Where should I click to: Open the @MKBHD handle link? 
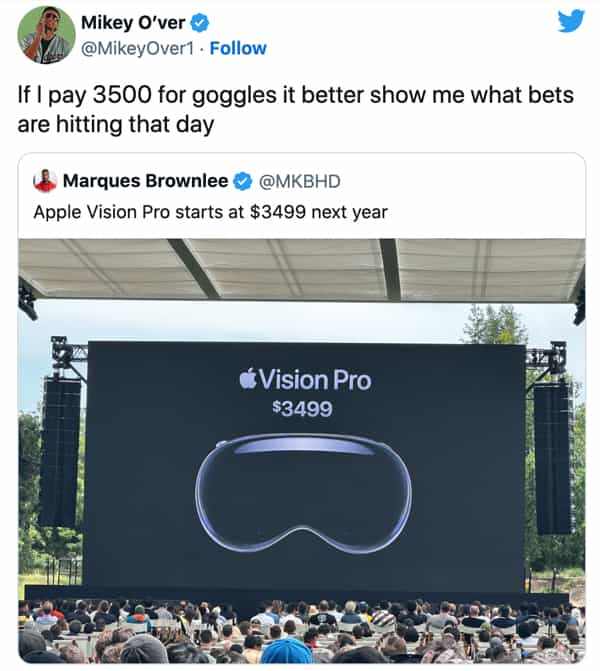click(x=300, y=181)
